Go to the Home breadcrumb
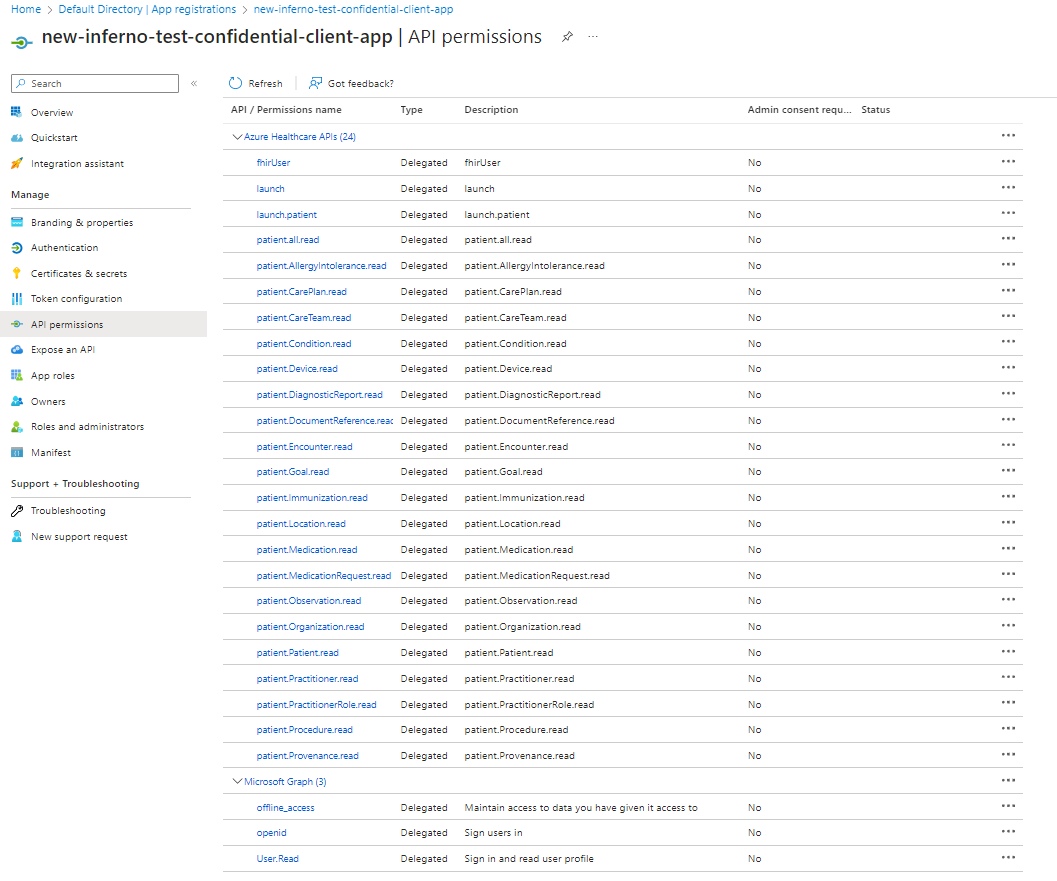The image size is (1057, 881). point(26,9)
